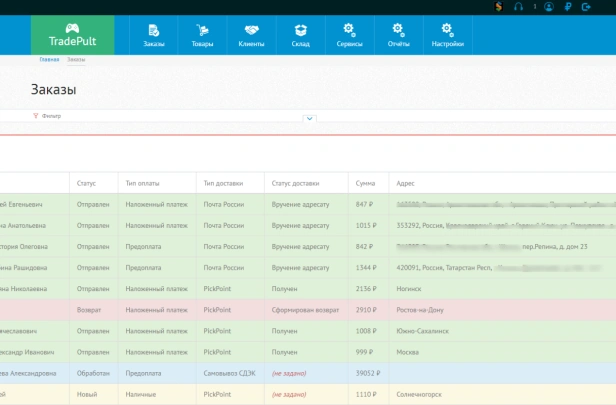Open the user profile icon
The width and height of the screenshot is (616, 405).
(549, 7)
